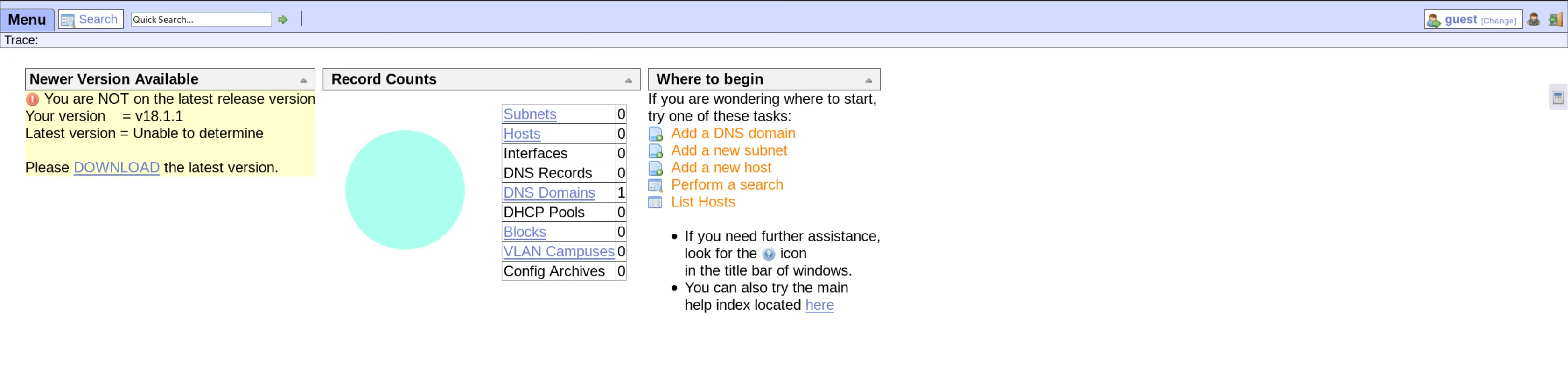1568x369 pixels.
Task: Click inside the Quick Search field
Action: 201,19
